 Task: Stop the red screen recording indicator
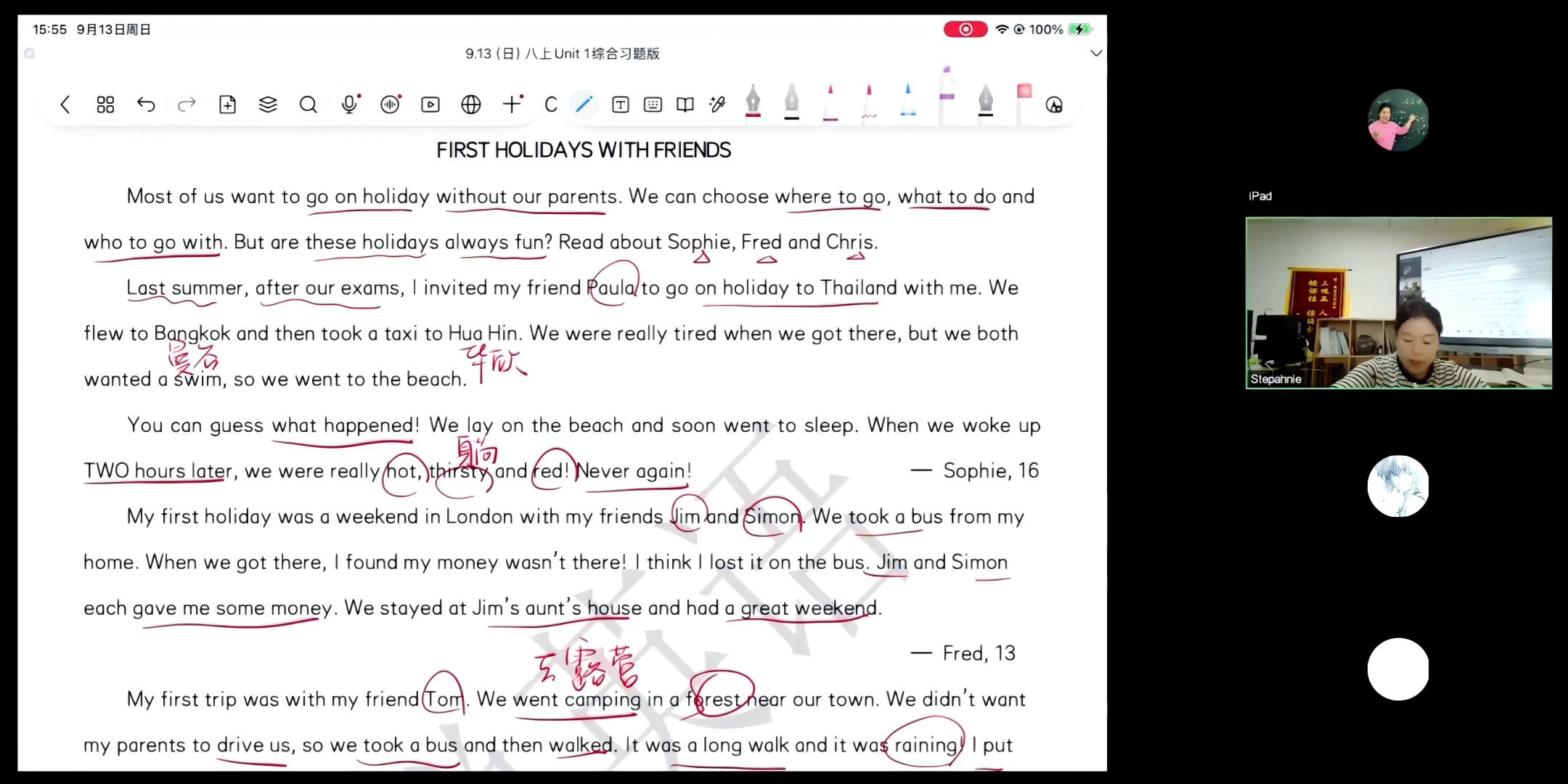click(x=965, y=29)
